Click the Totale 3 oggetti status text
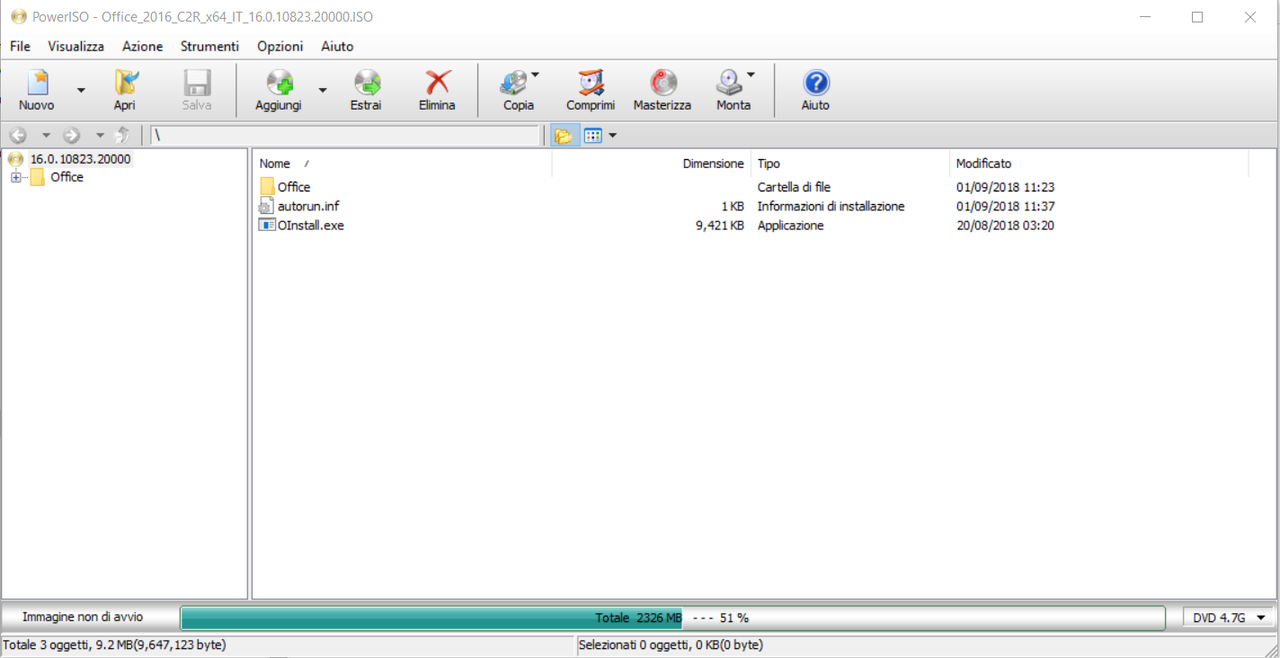Screen dimensions: 1280x658 pos(115,645)
